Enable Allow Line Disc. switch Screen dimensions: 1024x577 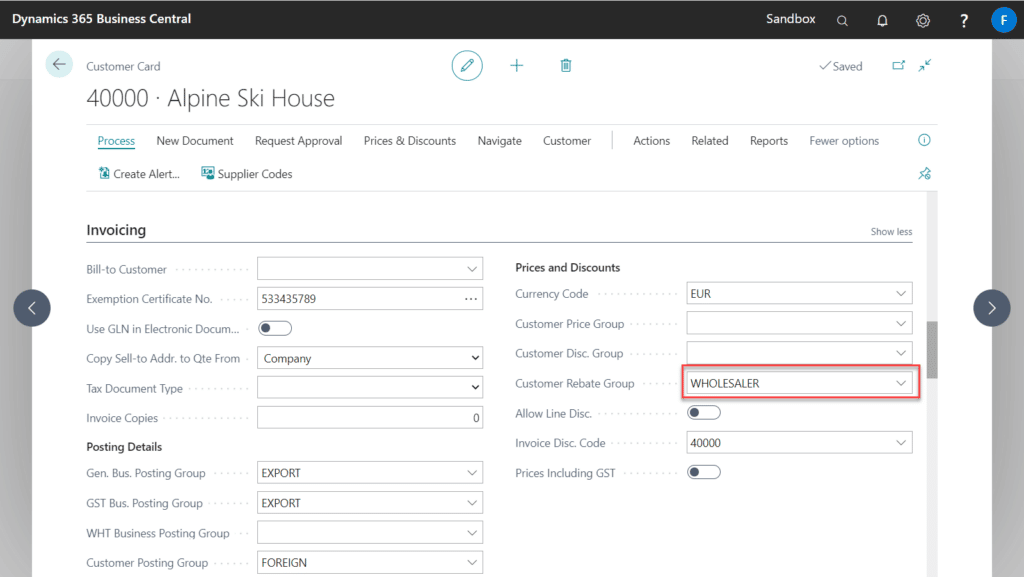(x=703, y=412)
